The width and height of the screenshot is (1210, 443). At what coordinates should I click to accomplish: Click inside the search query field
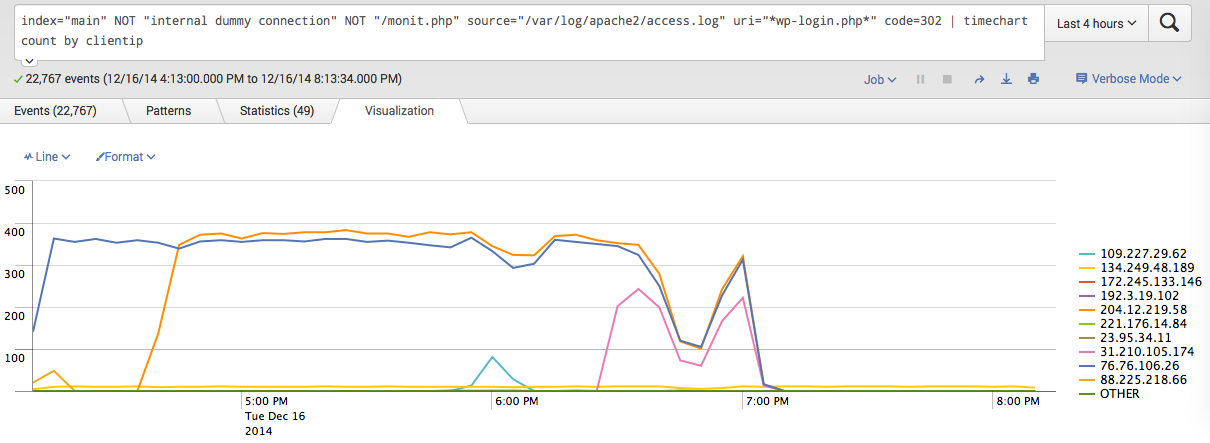point(530,31)
